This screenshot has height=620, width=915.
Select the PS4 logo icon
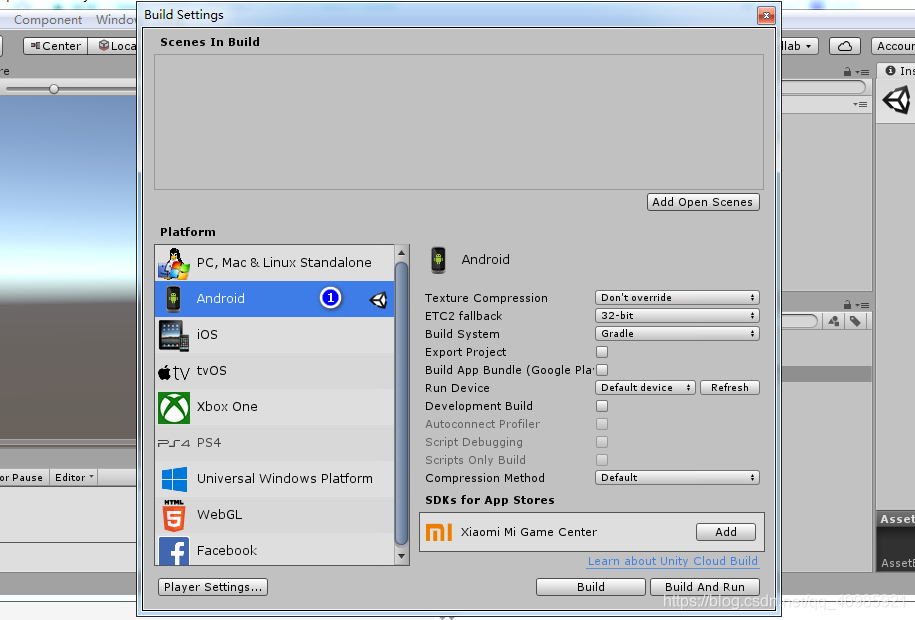174,443
